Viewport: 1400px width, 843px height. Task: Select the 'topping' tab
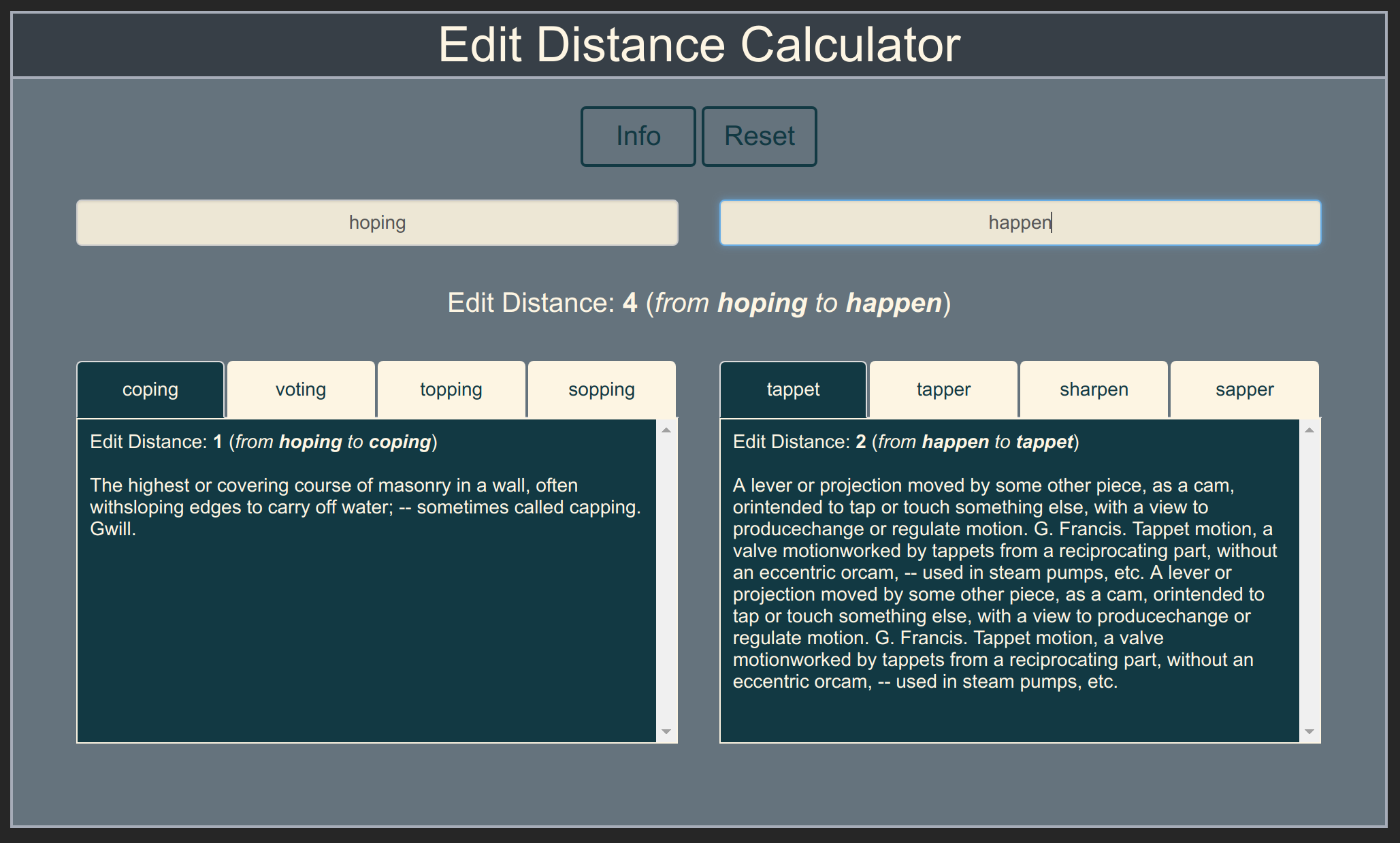[451, 388]
